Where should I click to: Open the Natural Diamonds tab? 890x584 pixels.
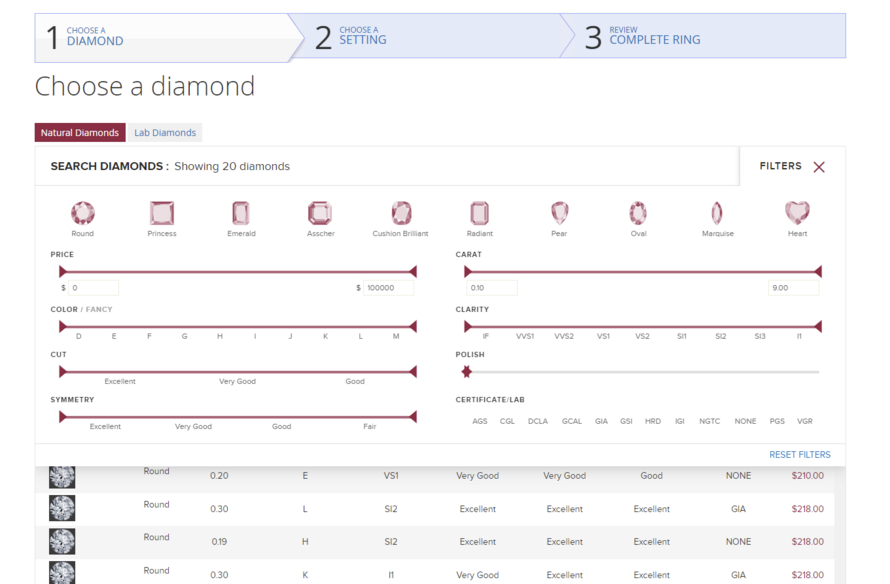click(80, 133)
